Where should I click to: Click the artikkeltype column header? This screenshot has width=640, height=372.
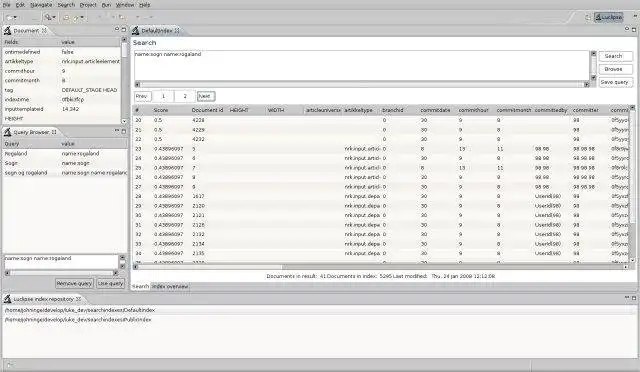pyautogui.click(x=361, y=110)
